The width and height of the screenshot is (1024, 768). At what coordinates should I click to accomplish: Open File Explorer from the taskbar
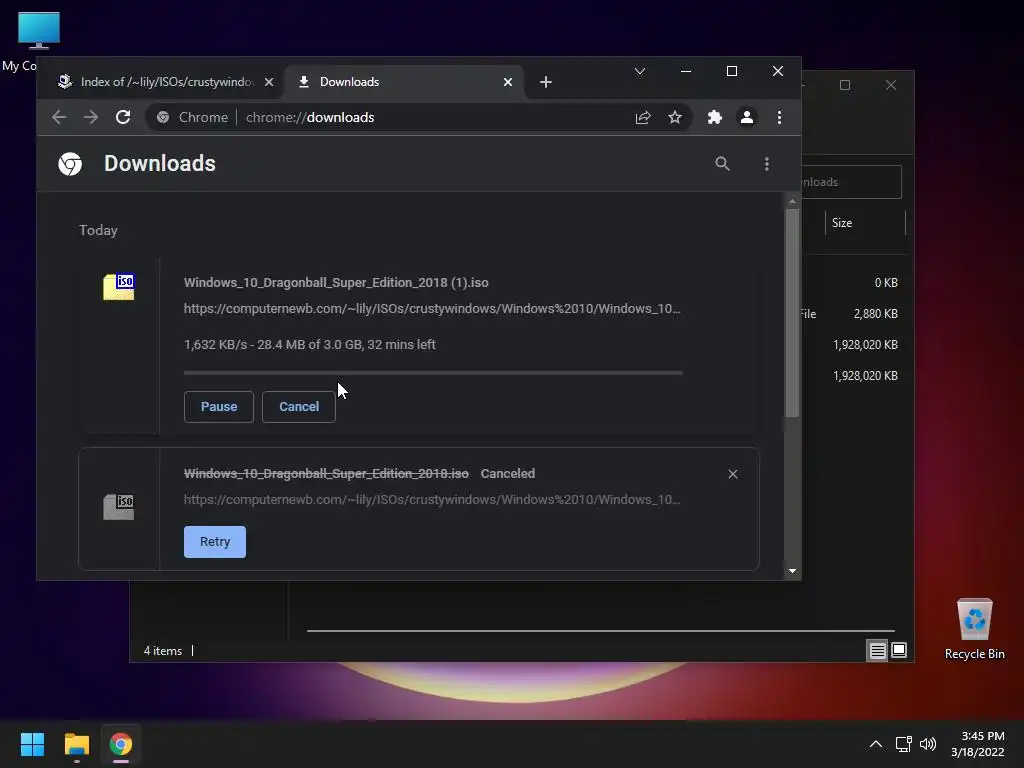(x=76, y=744)
